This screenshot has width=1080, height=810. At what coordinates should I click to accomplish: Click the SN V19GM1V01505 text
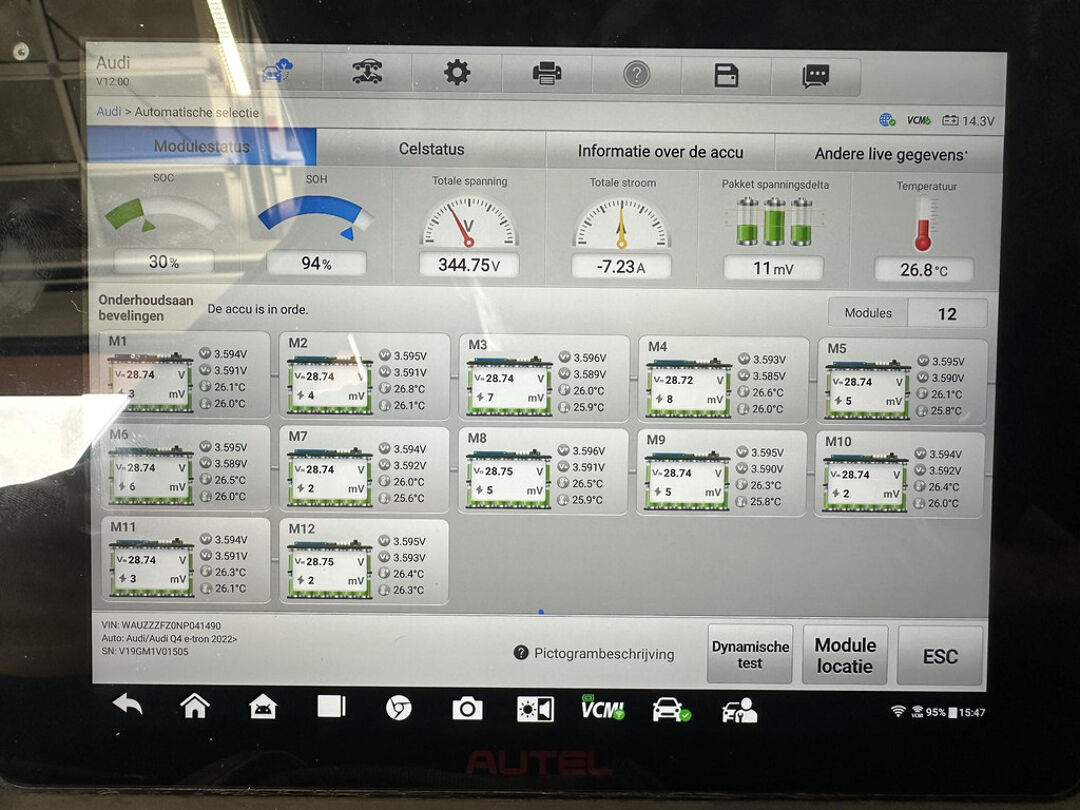tap(145, 651)
